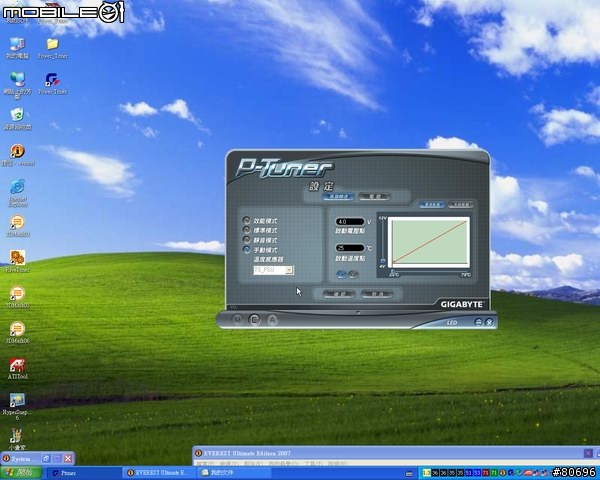The image size is (600, 480).
Task: Select the blue tab above the graph
Action: (431, 204)
